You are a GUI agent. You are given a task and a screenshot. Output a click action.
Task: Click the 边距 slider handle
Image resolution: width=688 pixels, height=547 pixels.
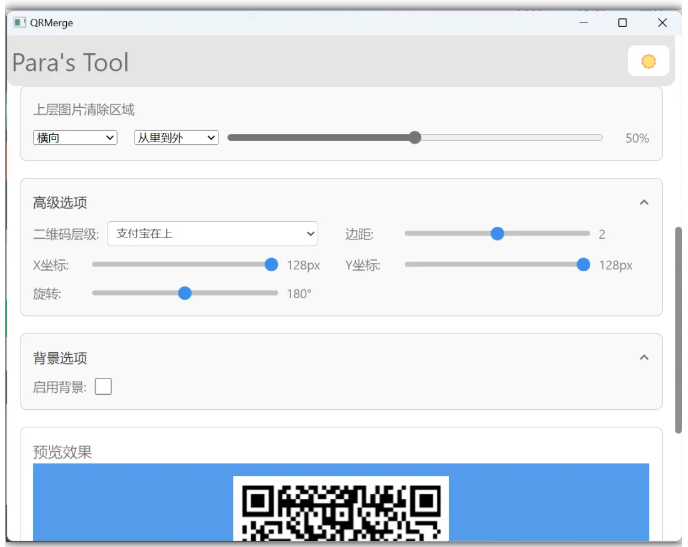pyautogui.click(x=497, y=233)
